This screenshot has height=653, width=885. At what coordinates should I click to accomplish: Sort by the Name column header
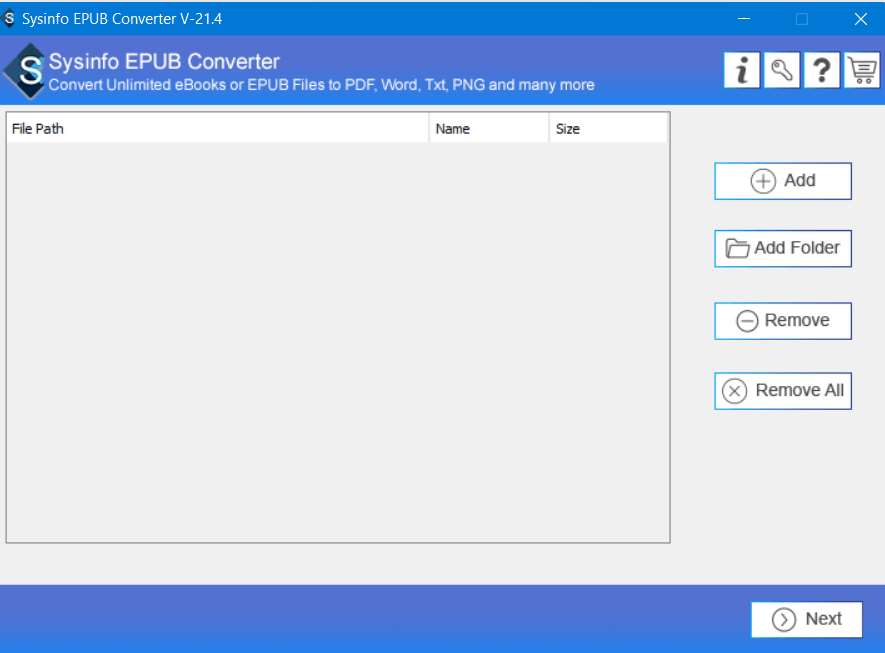(489, 129)
